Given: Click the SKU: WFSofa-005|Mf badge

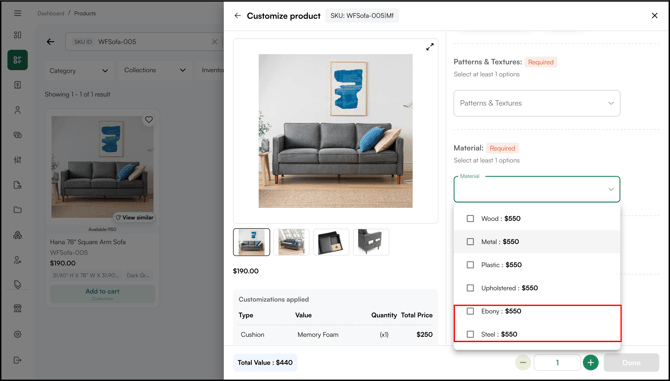Looking at the screenshot, I should pyautogui.click(x=362, y=16).
